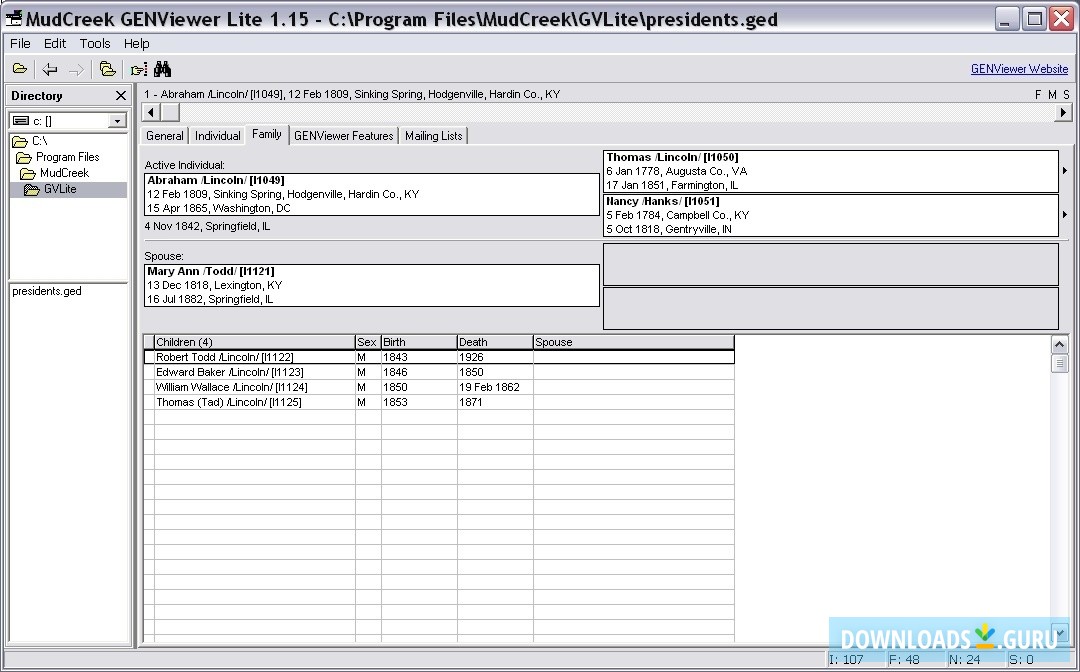This screenshot has width=1080, height=672.
Task: Open search with the binoculars icon
Action: (162, 68)
